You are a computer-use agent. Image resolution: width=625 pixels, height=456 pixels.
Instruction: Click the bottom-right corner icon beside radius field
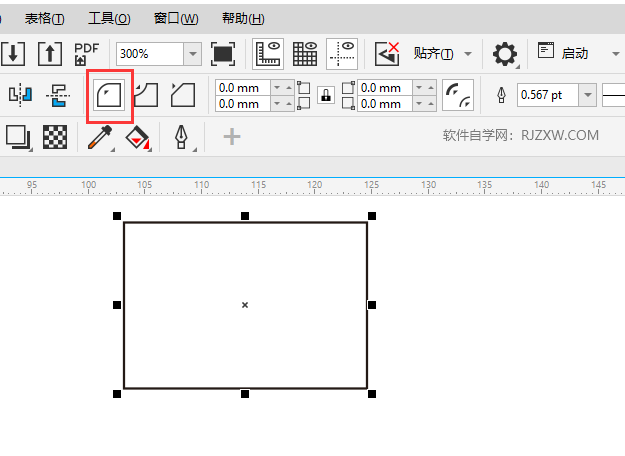(x=348, y=104)
